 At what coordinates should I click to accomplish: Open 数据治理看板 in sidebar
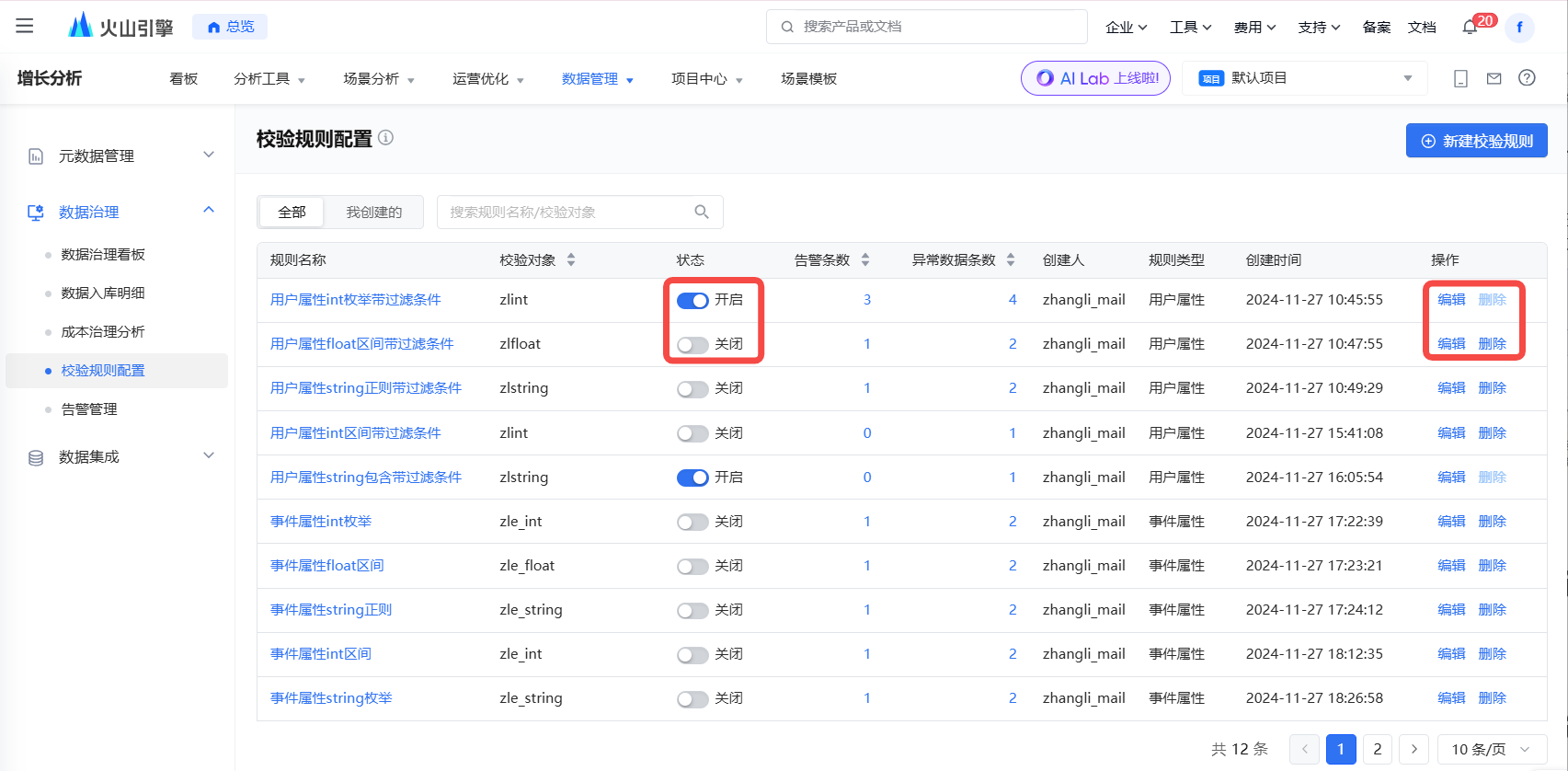[103, 255]
